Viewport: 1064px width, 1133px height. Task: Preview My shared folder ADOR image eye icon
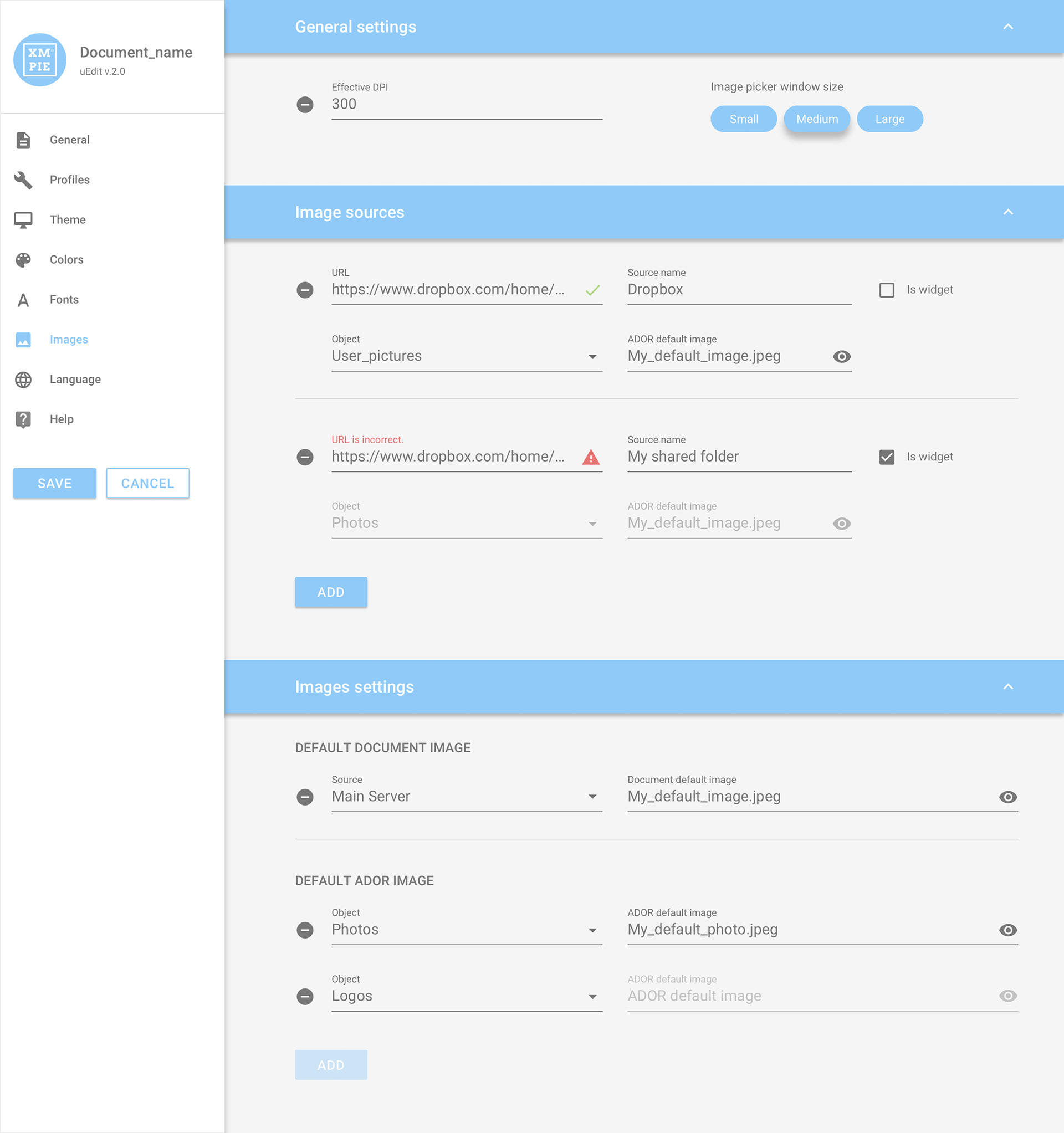coord(842,524)
